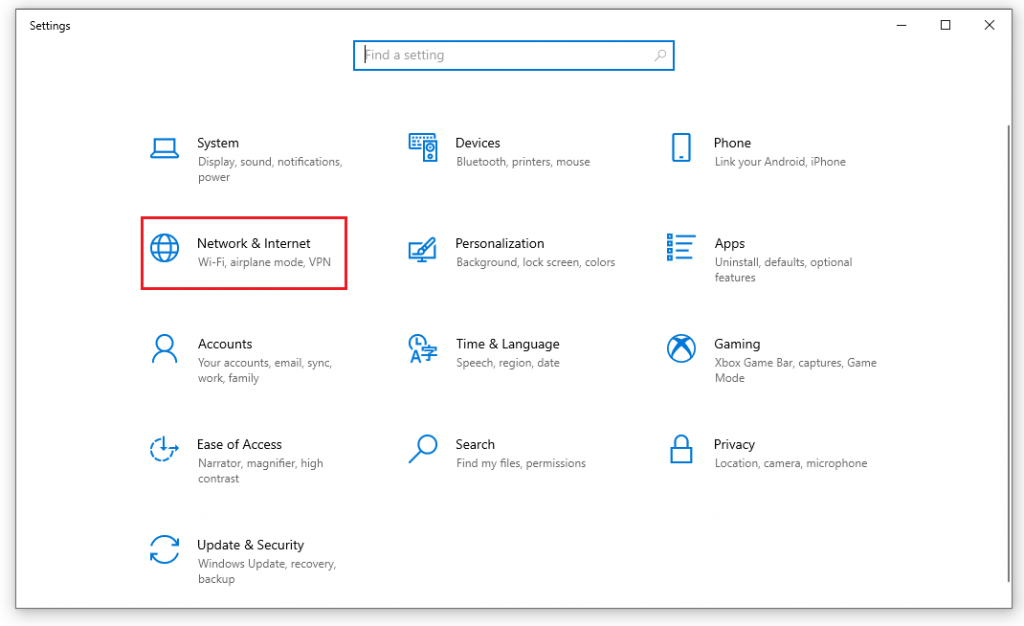
Task: Click the vertical scrollbar on the right
Action: (x=1008, y=352)
